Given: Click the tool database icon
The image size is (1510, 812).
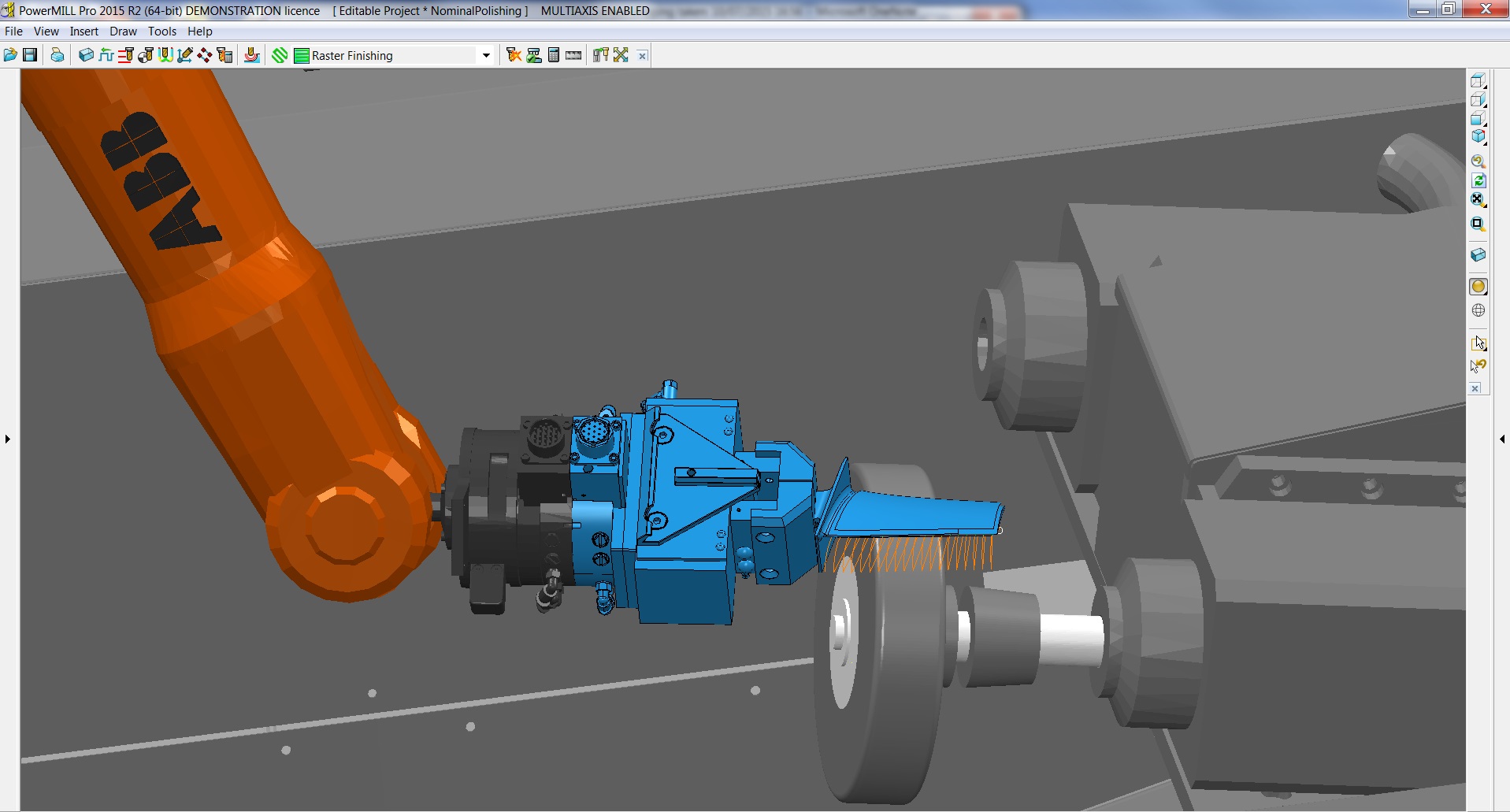Looking at the screenshot, I should [x=601, y=55].
